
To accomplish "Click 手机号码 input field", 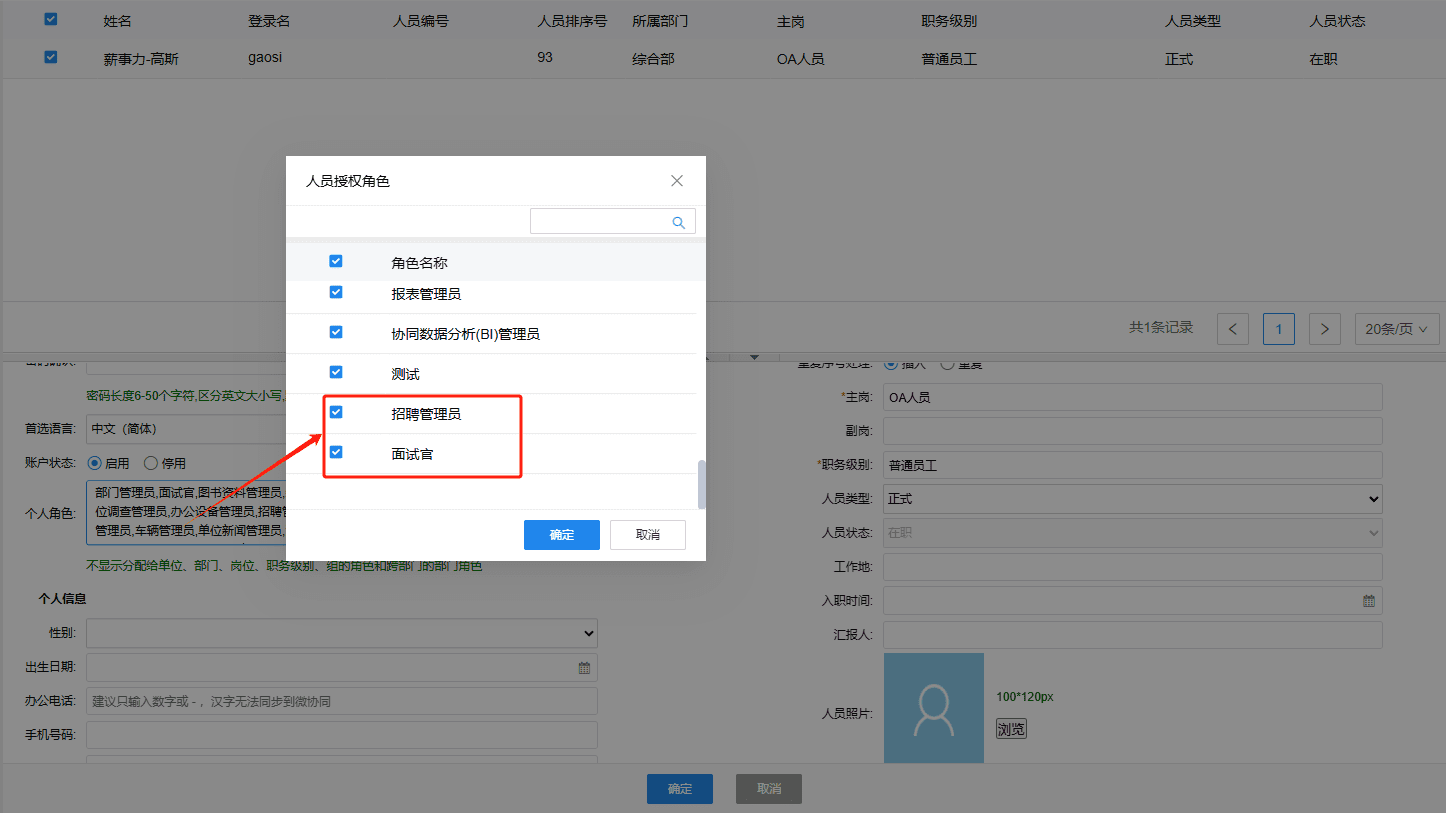I will [342, 735].
